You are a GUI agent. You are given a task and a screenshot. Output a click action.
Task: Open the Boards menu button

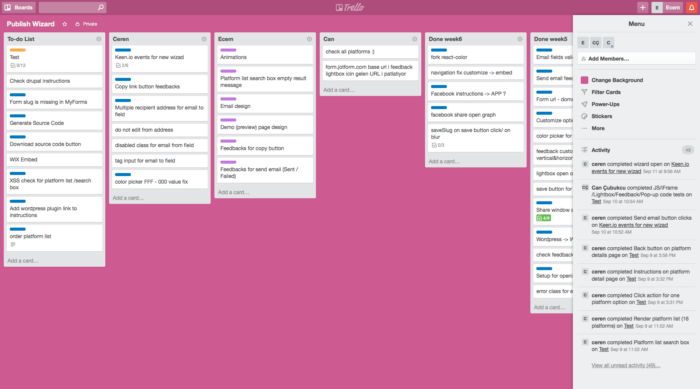[x=18, y=7]
